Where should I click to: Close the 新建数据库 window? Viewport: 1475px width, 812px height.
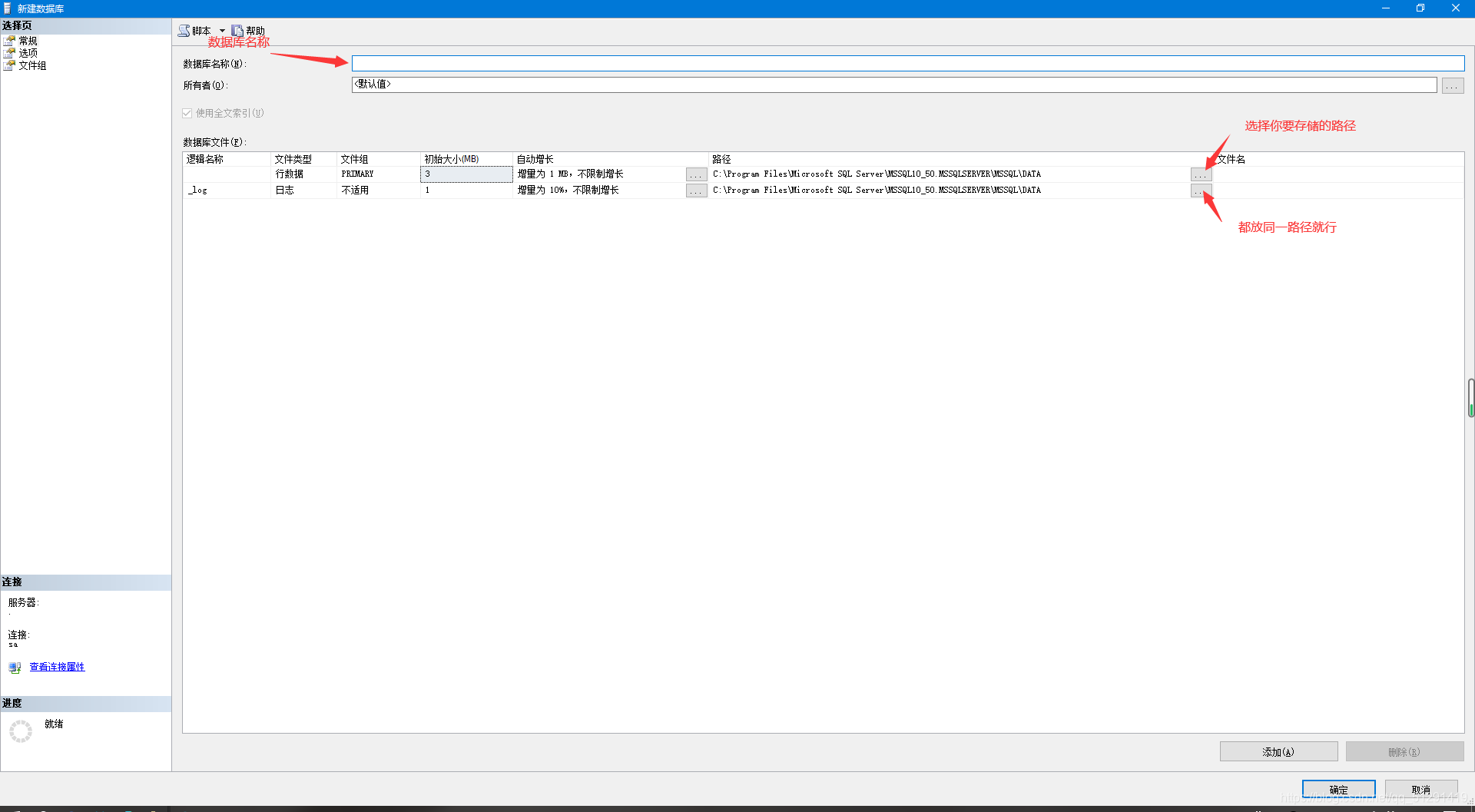[x=1456, y=8]
